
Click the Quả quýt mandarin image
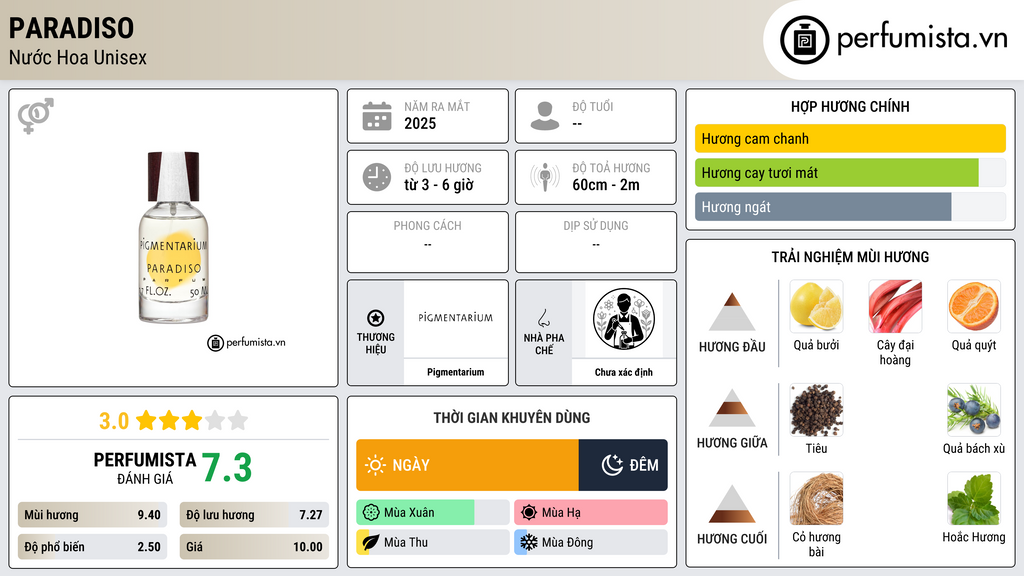(974, 306)
